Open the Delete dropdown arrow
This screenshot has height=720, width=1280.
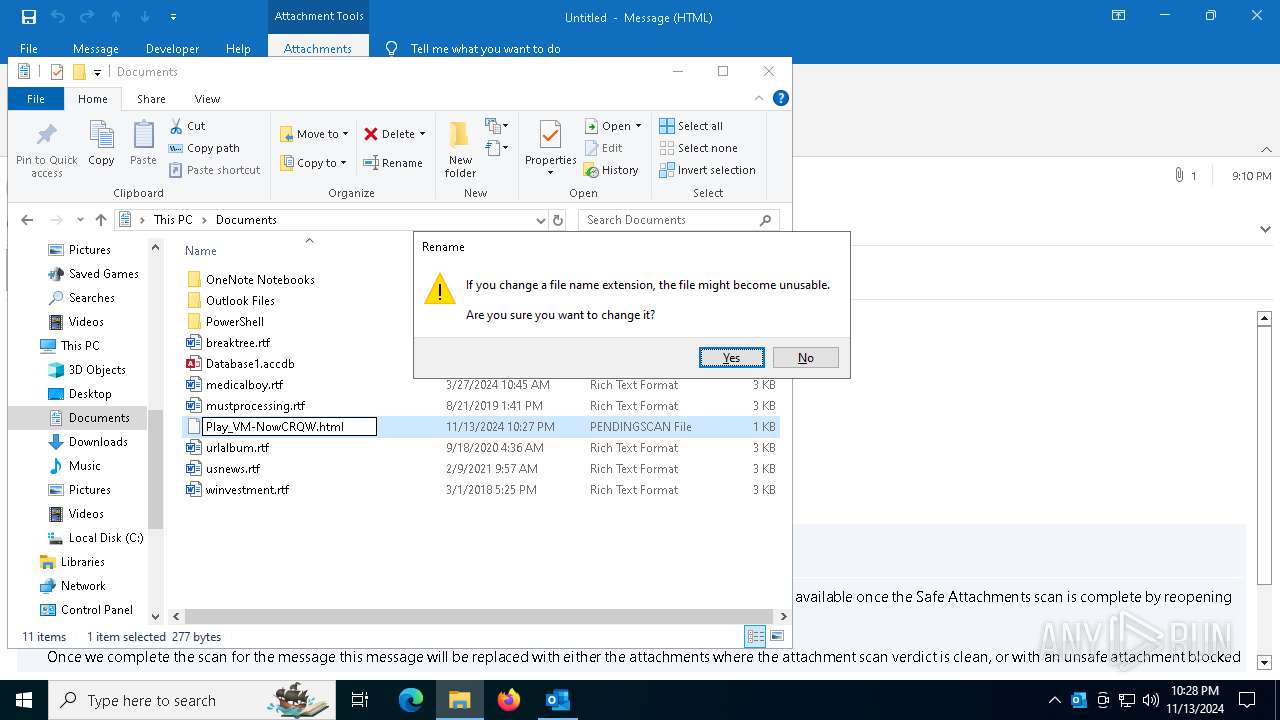point(422,134)
